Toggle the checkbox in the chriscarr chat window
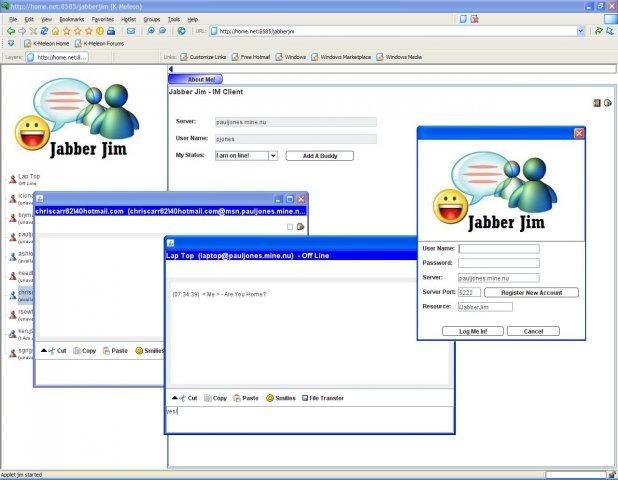The width and height of the screenshot is (618, 480). click(x=290, y=227)
